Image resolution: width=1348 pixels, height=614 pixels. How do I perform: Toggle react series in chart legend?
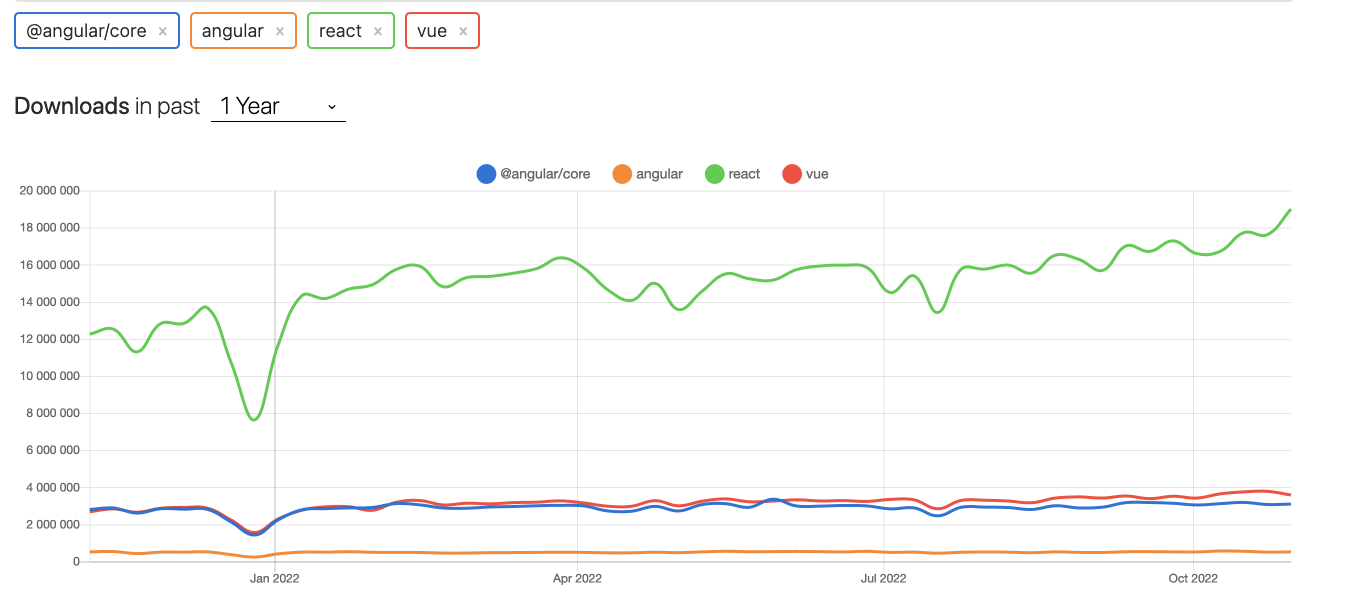[x=733, y=174]
